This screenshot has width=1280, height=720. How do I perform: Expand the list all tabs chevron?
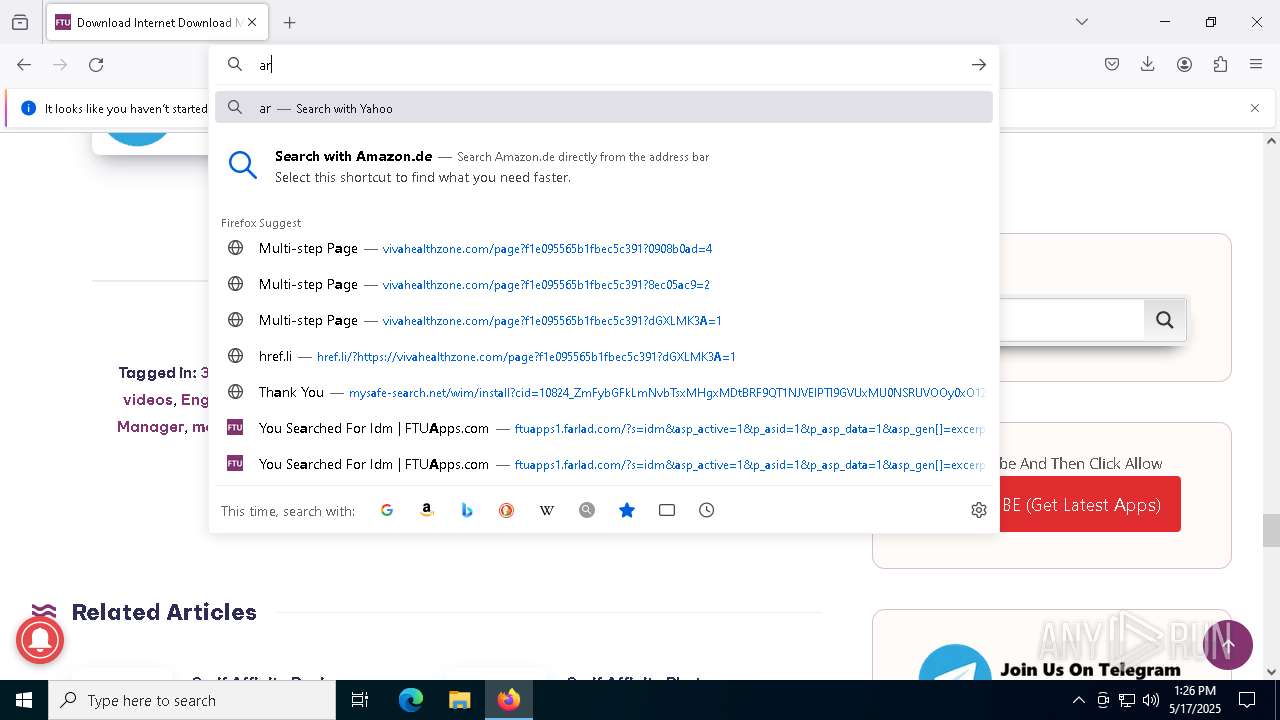coord(1082,22)
